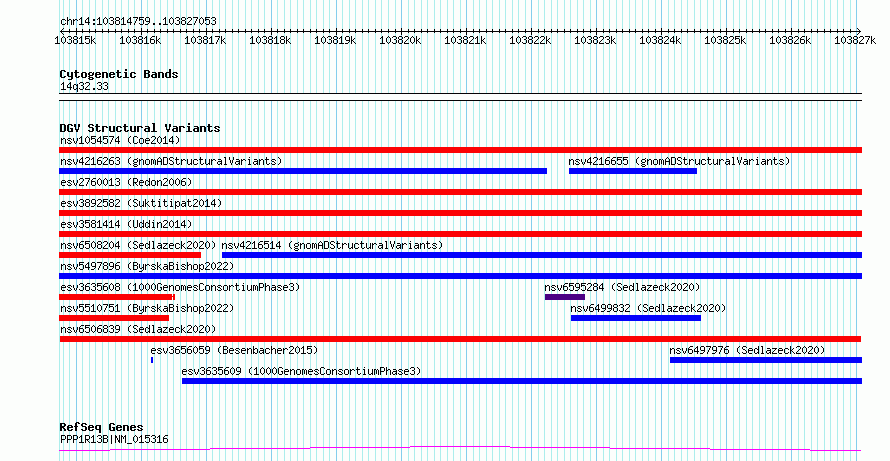Click the purple bar under nsv6595284
890x461 pixels.
[x=565, y=297]
